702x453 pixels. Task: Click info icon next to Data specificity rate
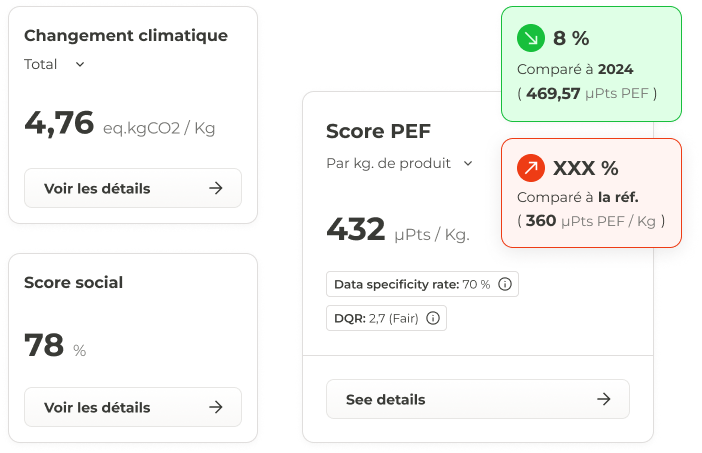point(504,284)
